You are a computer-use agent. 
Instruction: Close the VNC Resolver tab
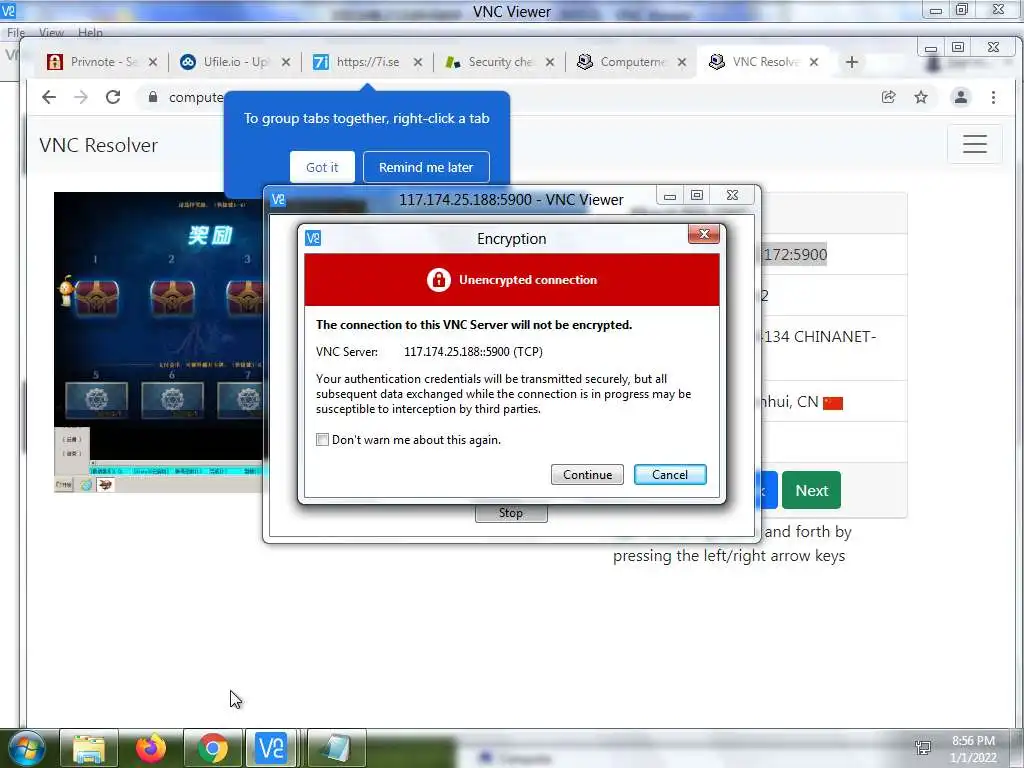pyautogui.click(x=814, y=62)
